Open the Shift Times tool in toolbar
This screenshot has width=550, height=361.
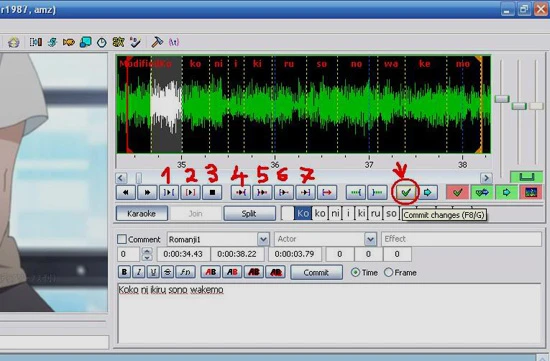(35, 42)
